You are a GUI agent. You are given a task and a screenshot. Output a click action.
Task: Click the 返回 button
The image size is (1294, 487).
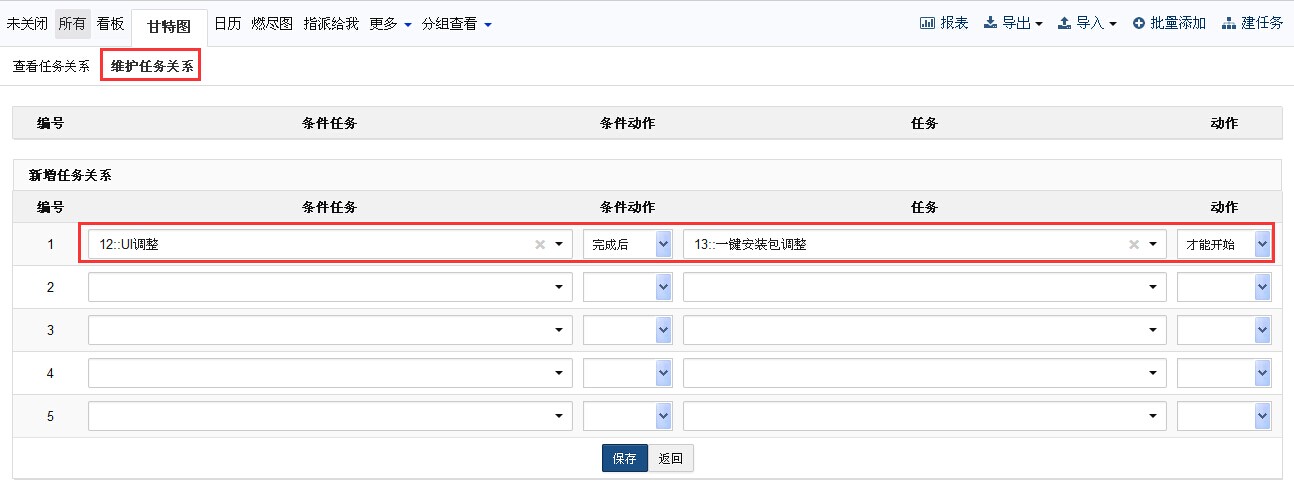coord(670,458)
